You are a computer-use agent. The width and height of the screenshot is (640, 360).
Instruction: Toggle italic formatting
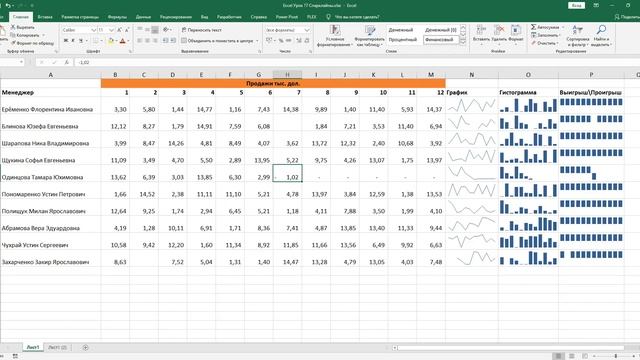[73, 40]
